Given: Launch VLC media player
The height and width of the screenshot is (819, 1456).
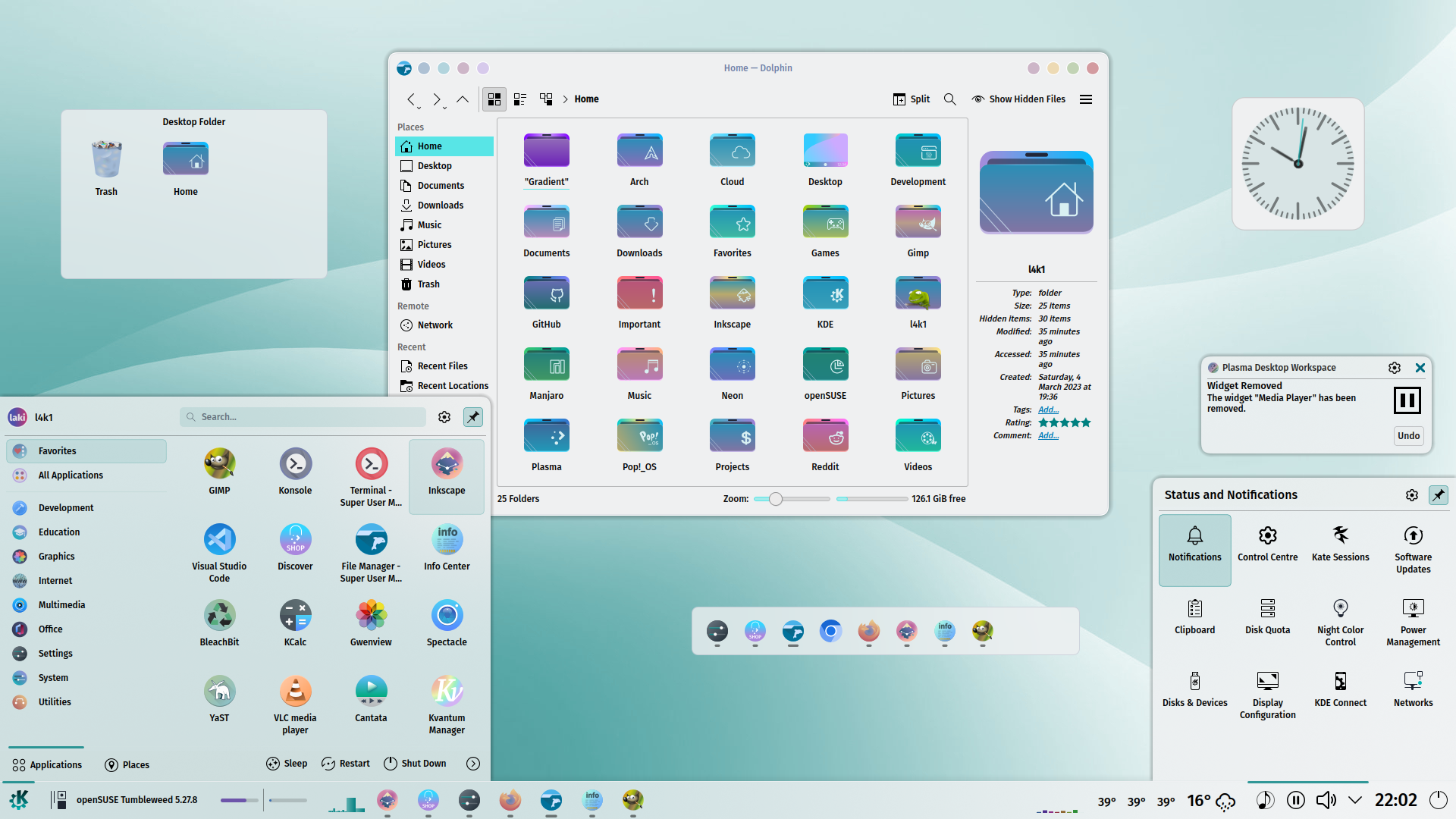Looking at the screenshot, I should point(295,704).
